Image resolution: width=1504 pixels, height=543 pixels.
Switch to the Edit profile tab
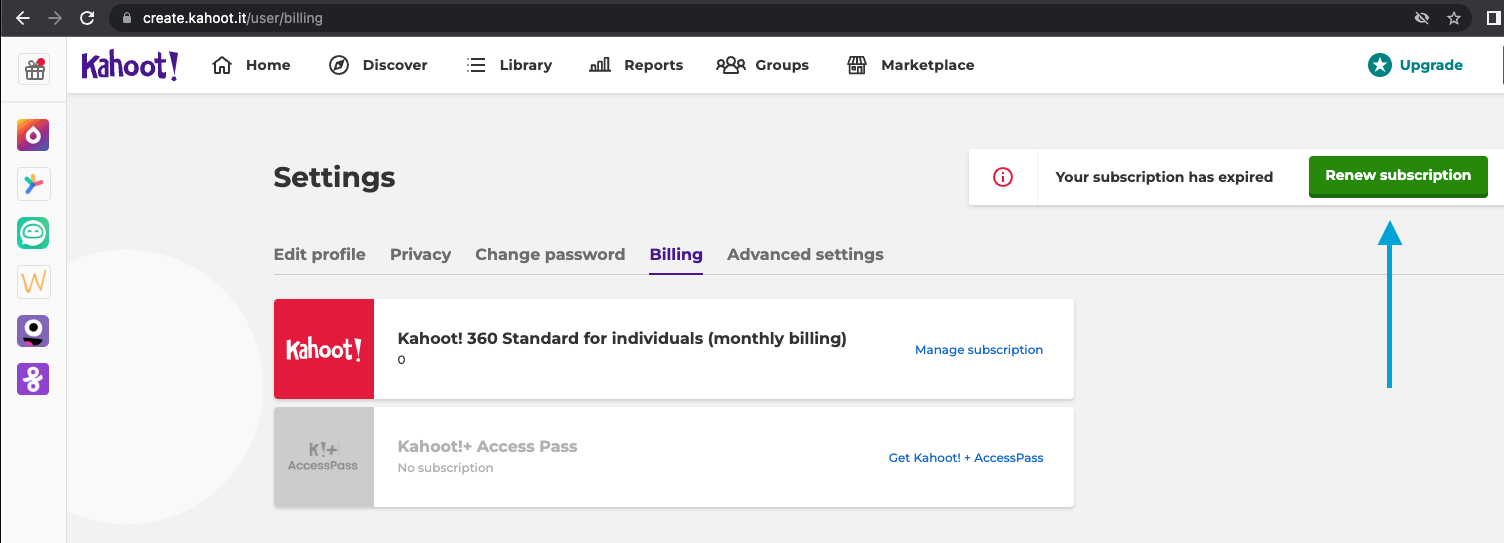(x=319, y=254)
